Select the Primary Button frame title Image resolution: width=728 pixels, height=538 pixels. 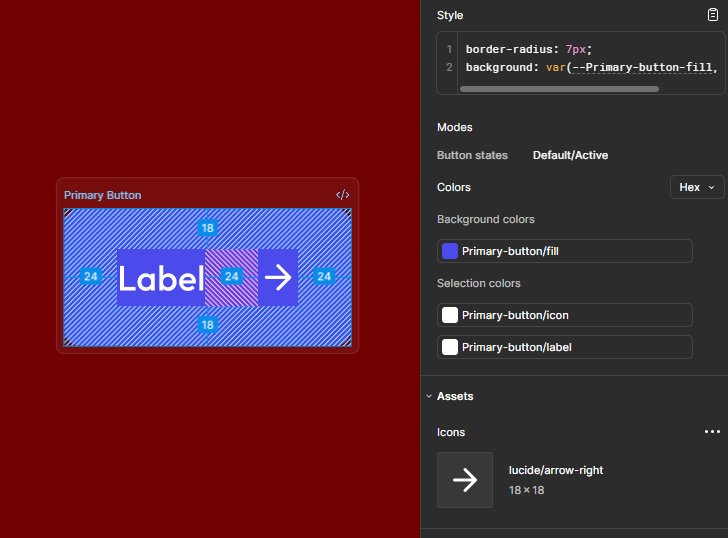[x=103, y=195]
